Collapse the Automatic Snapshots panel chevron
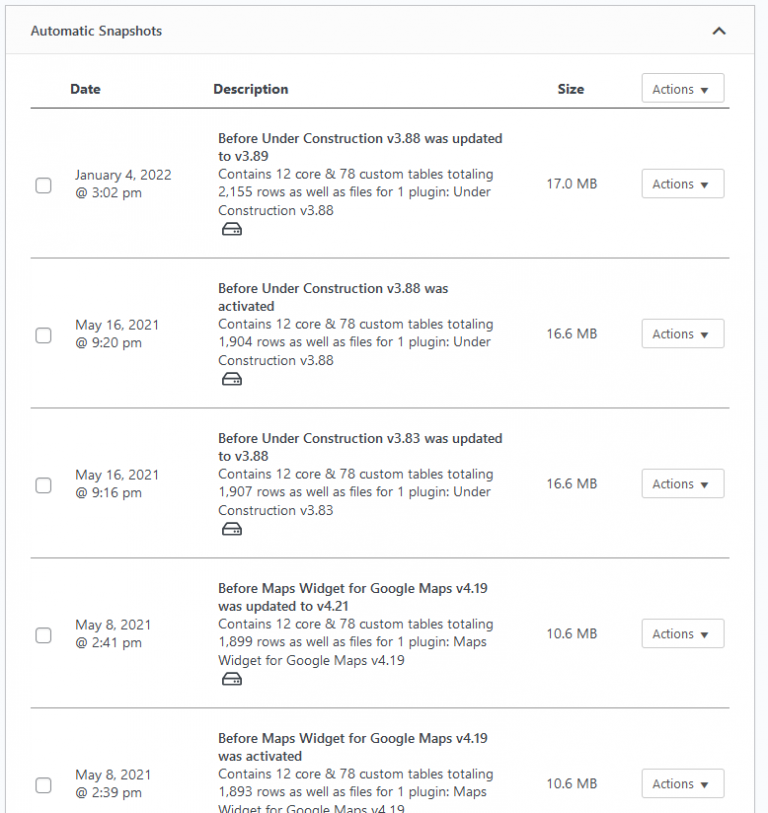Viewport: 768px width, 813px height. coord(719,31)
